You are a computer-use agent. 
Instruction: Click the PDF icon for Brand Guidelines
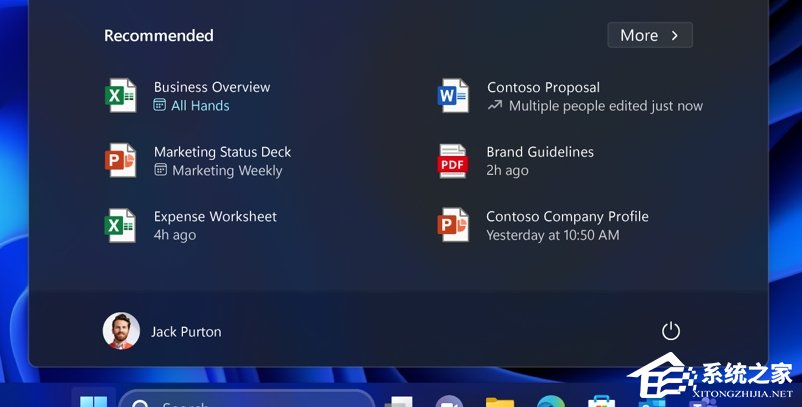point(453,161)
